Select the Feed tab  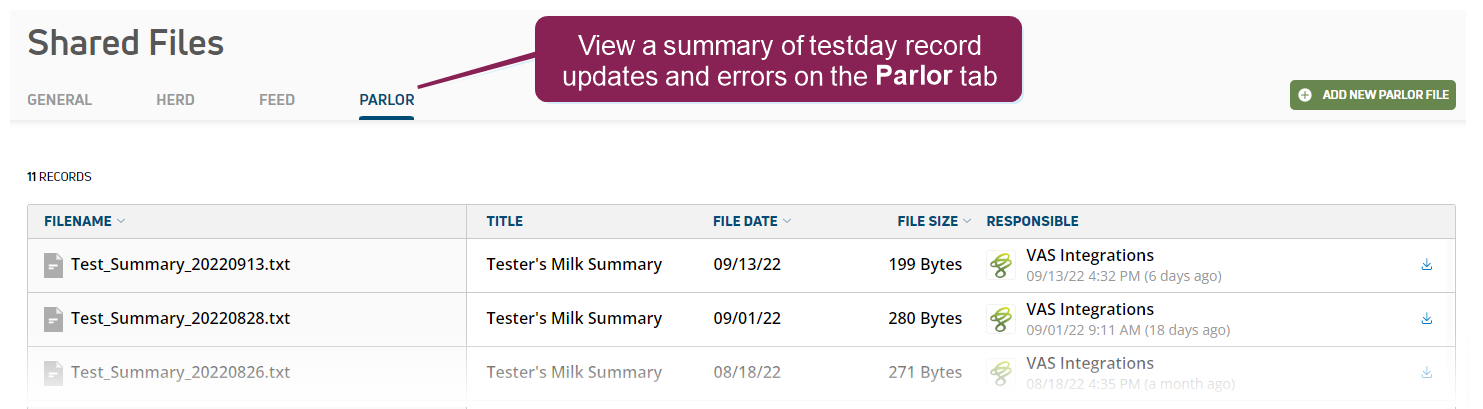tap(277, 100)
